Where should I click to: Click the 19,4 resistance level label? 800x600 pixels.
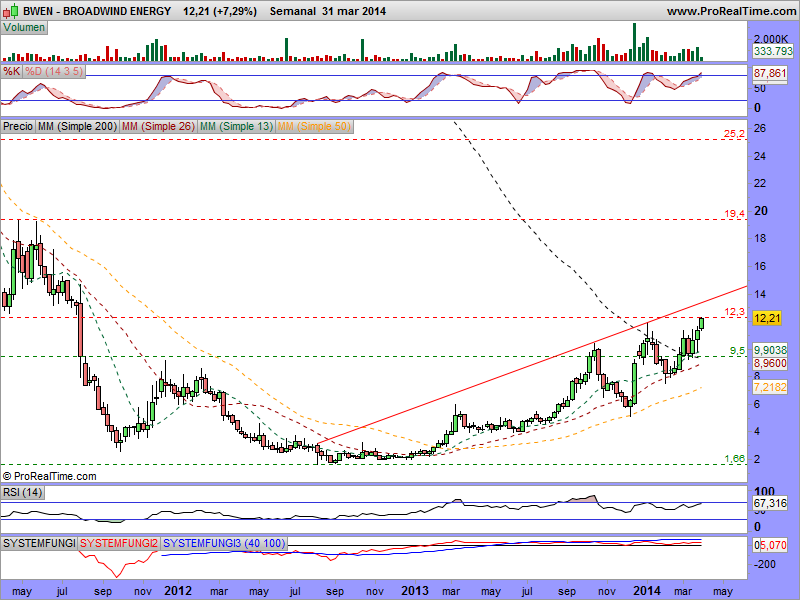point(734,214)
